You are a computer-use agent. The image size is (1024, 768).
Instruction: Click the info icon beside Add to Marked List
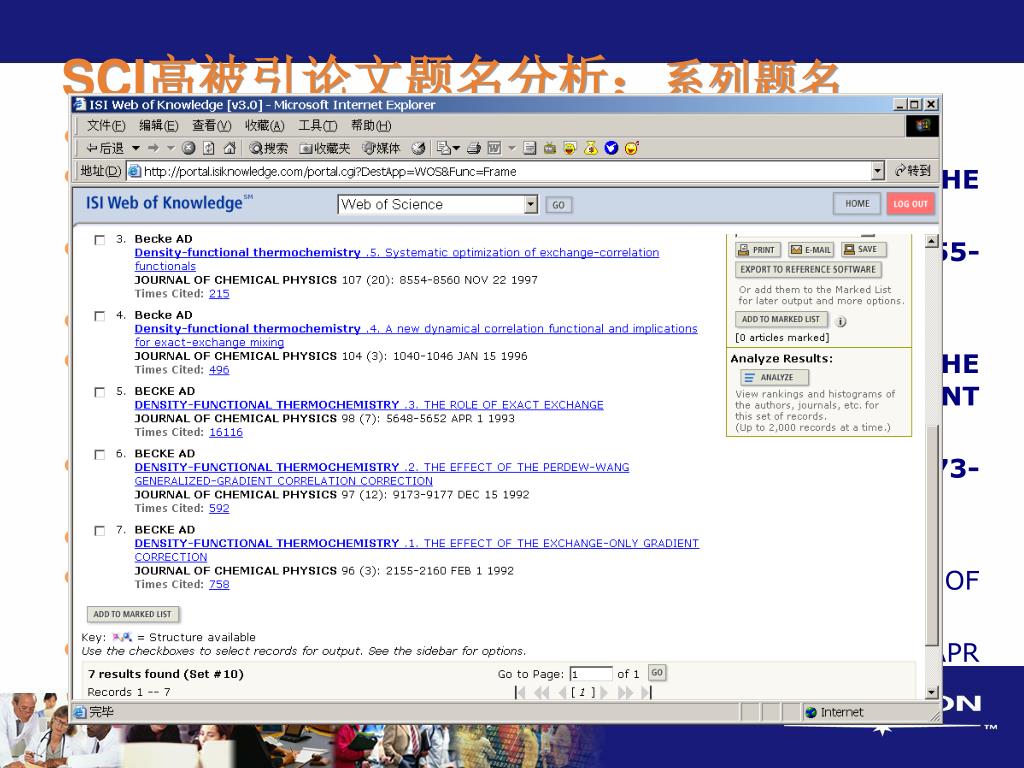tap(841, 321)
